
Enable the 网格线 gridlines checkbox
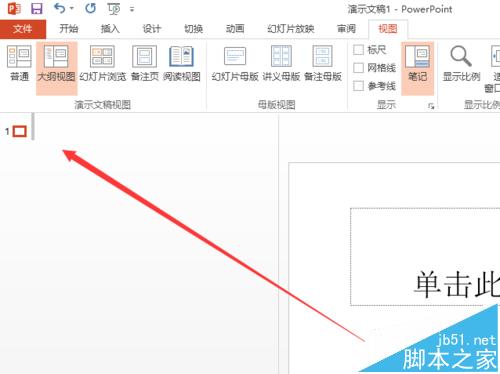pyautogui.click(x=358, y=68)
